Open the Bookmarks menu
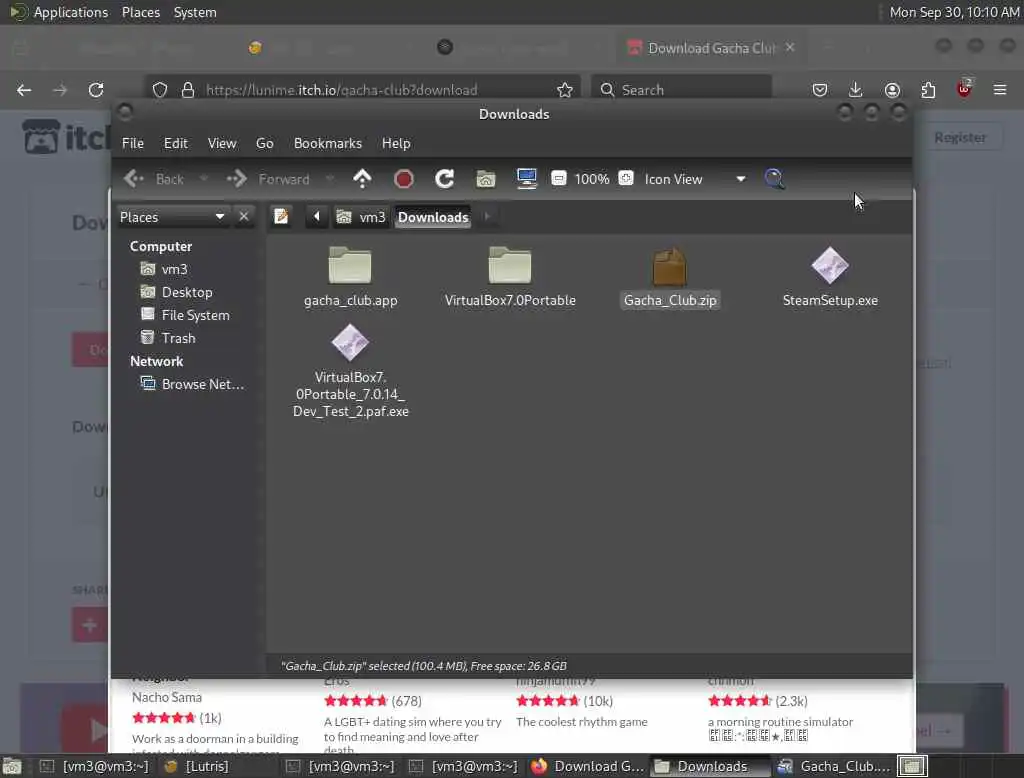 coord(328,143)
